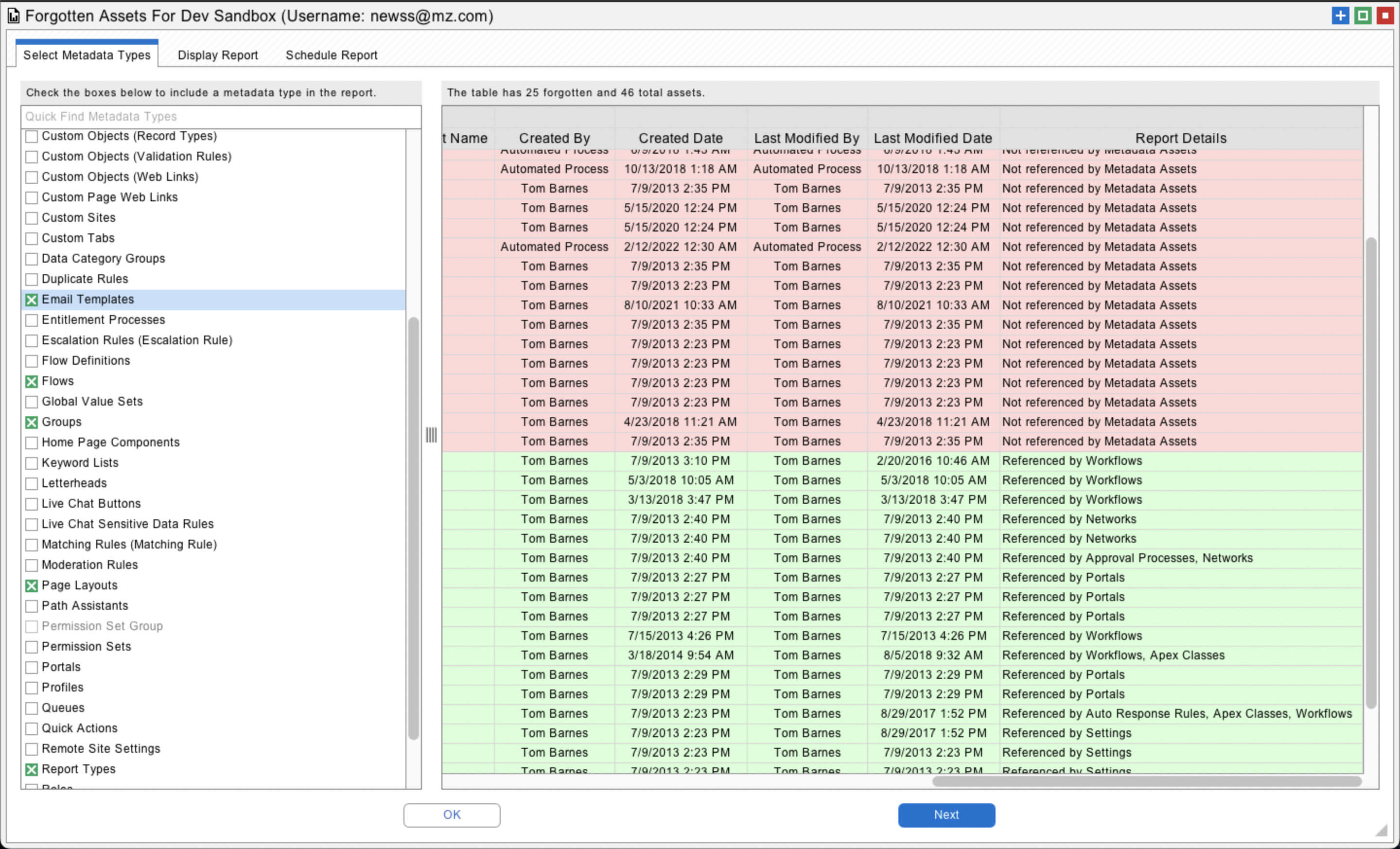Click the split pane divider grip handle
The width and height of the screenshot is (1400, 849).
pyautogui.click(x=431, y=435)
